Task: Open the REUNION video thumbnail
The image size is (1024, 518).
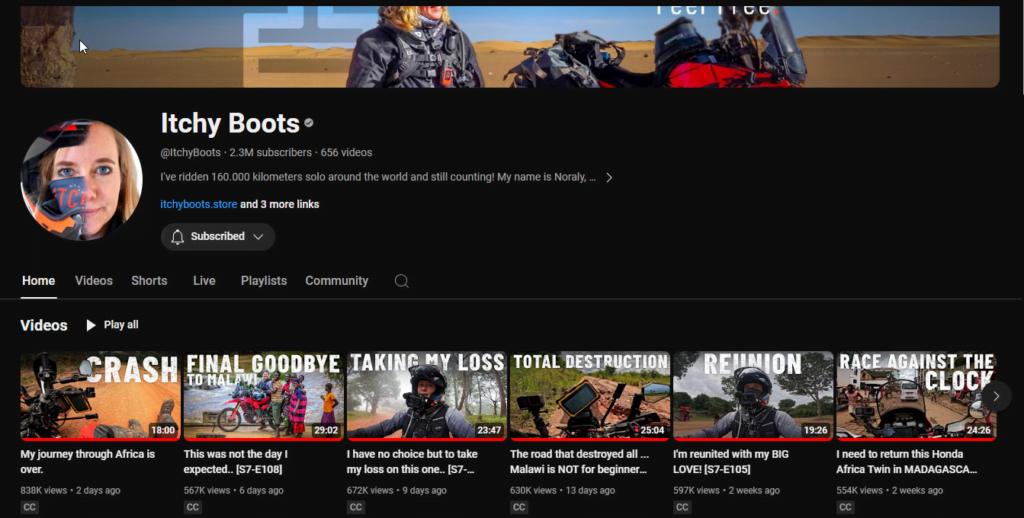Action: coord(753,396)
